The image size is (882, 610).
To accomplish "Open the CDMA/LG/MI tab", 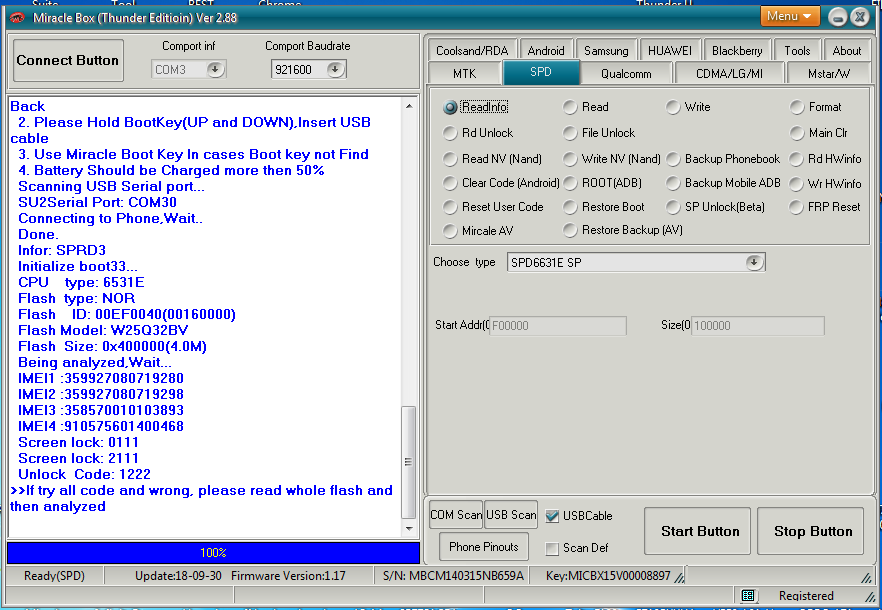I will [x=729, y=73].
